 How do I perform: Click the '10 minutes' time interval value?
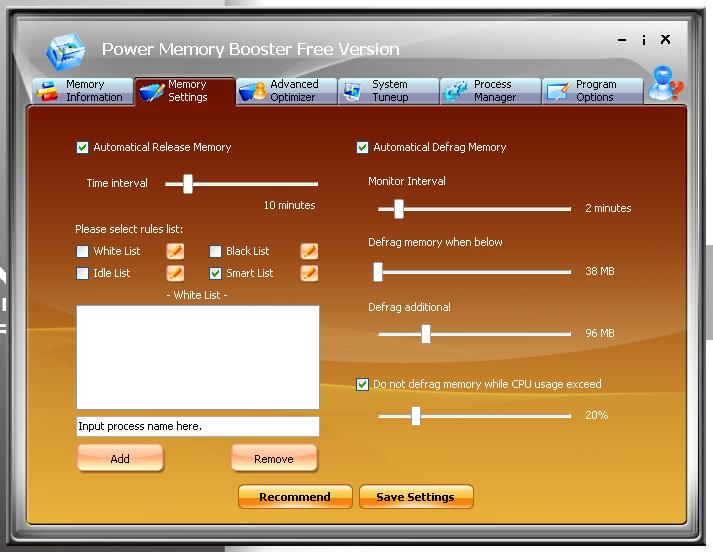click(x=290, y=205)
